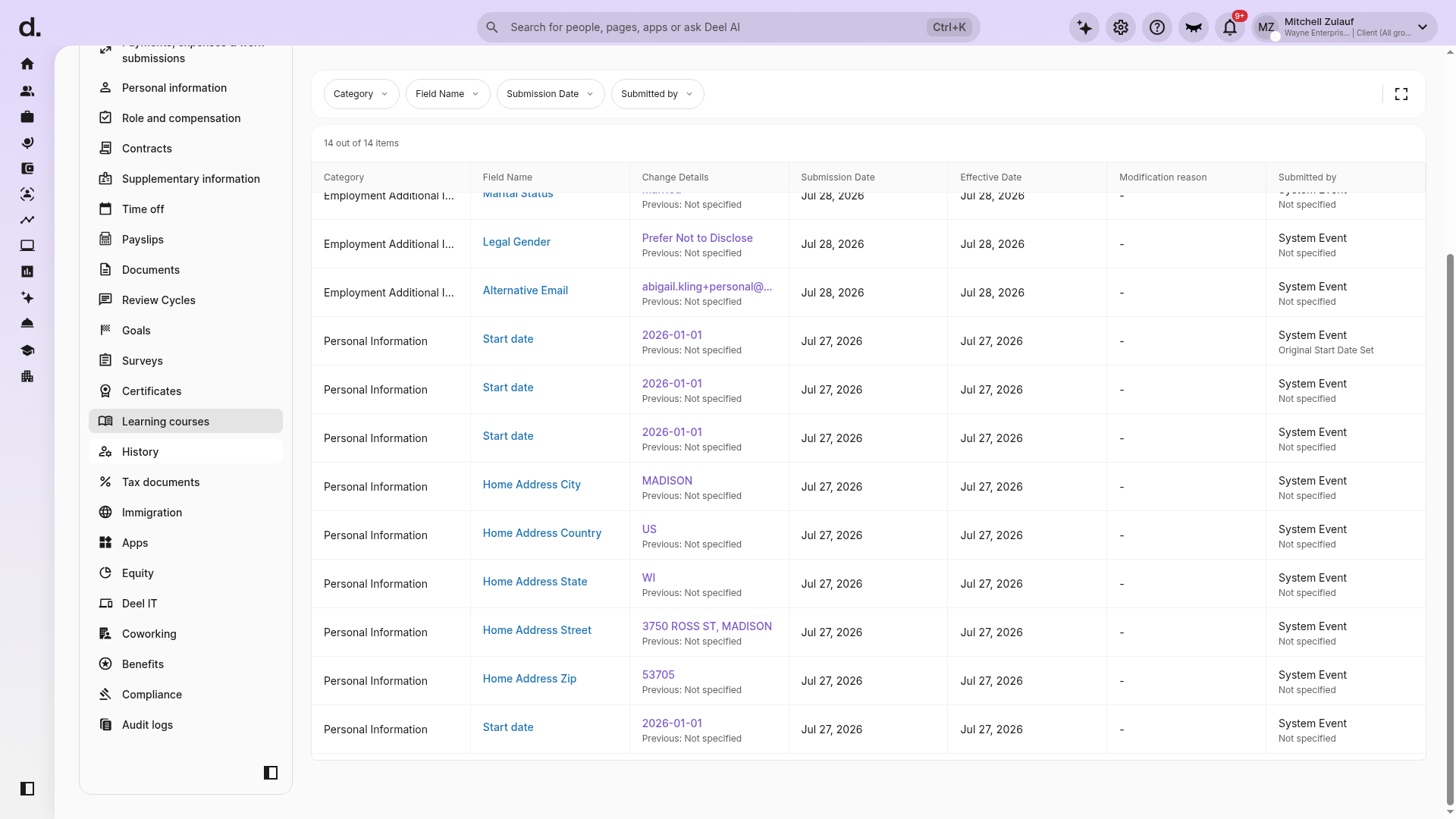Open the settings gear icon
Screen dimensions: 1456x819
tap(1121, 27)
